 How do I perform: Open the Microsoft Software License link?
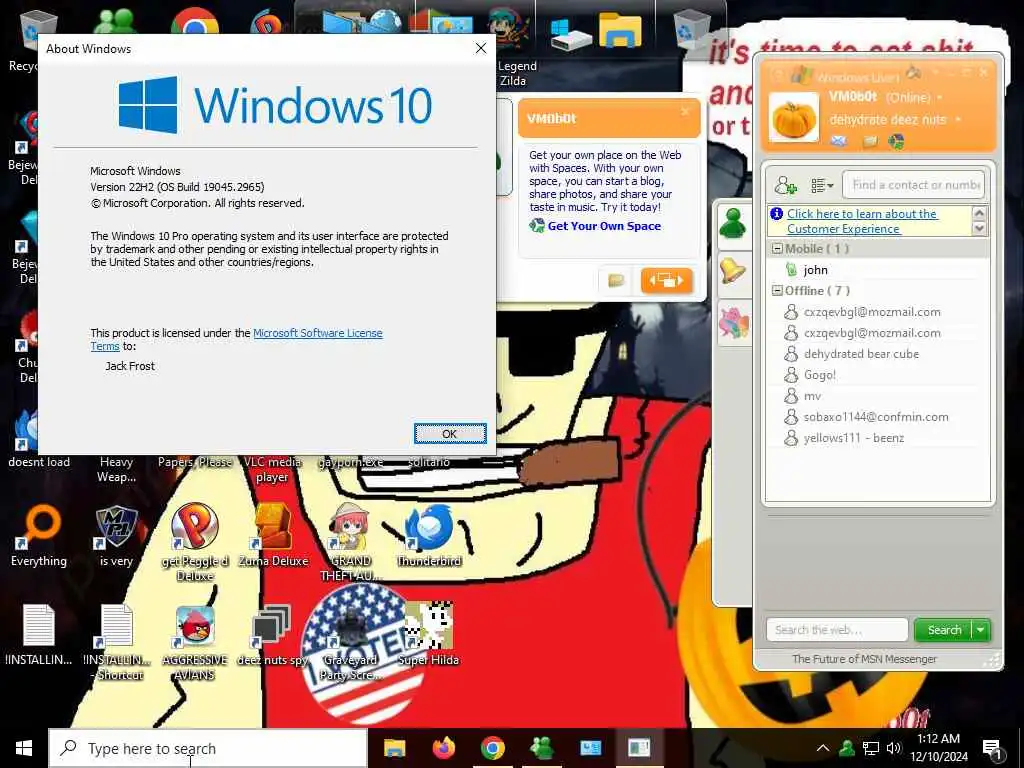[317, 333]
